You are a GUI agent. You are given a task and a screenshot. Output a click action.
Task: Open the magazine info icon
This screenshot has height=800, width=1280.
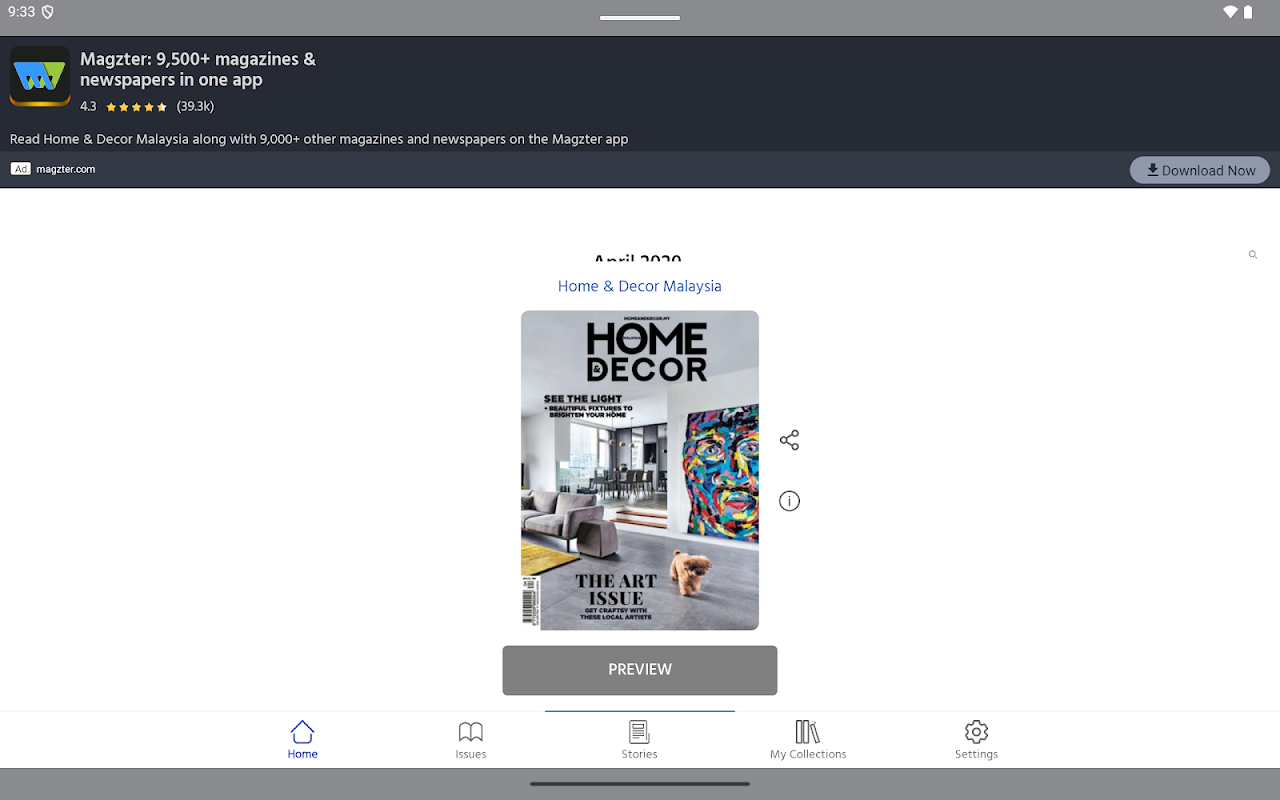tap(789, 501)
